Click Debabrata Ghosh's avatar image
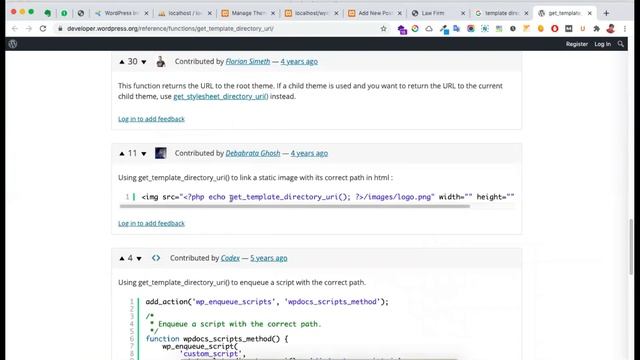 (160, 153)
